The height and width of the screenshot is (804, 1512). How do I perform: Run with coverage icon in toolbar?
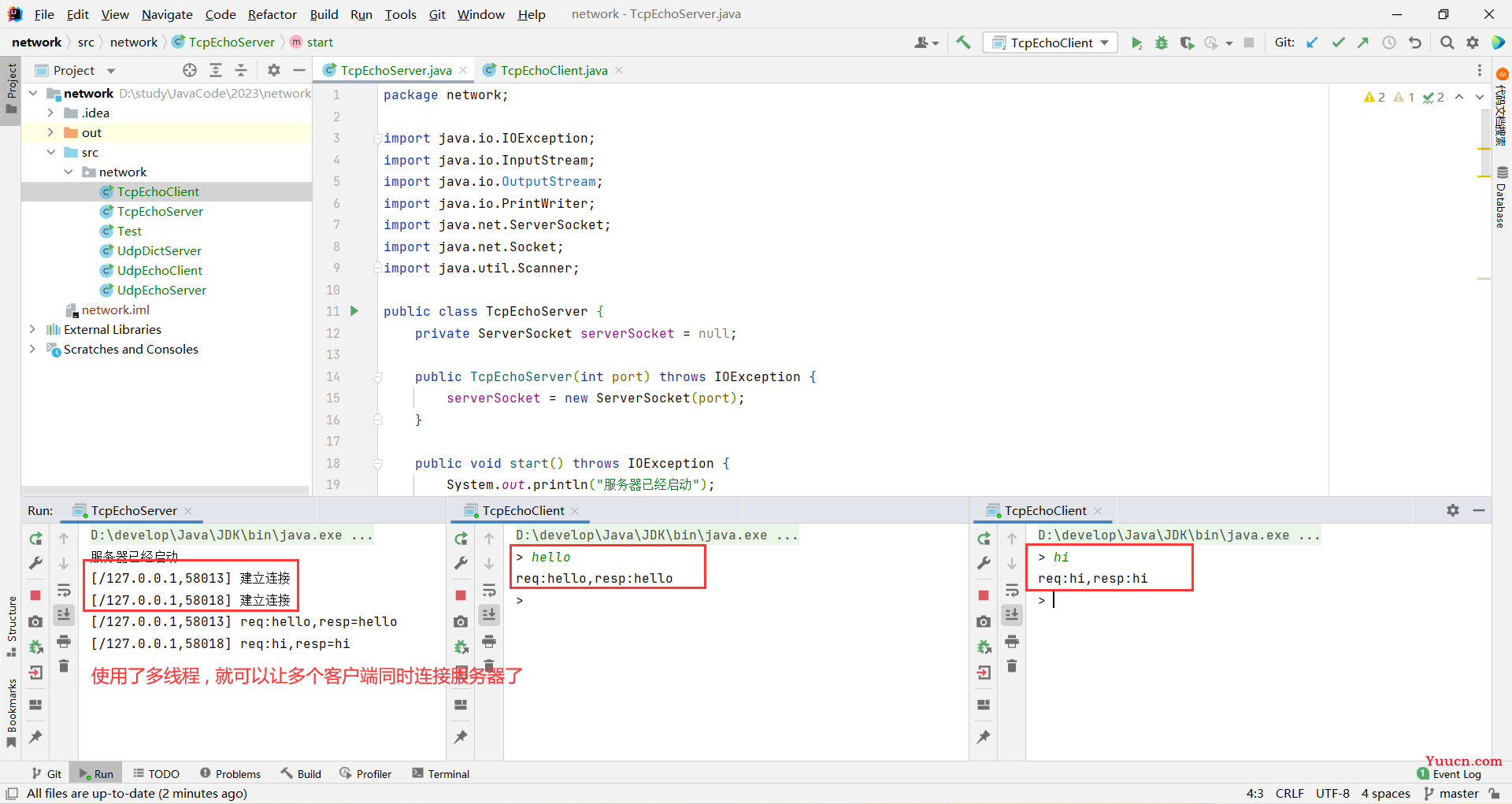click(1187, 43)
